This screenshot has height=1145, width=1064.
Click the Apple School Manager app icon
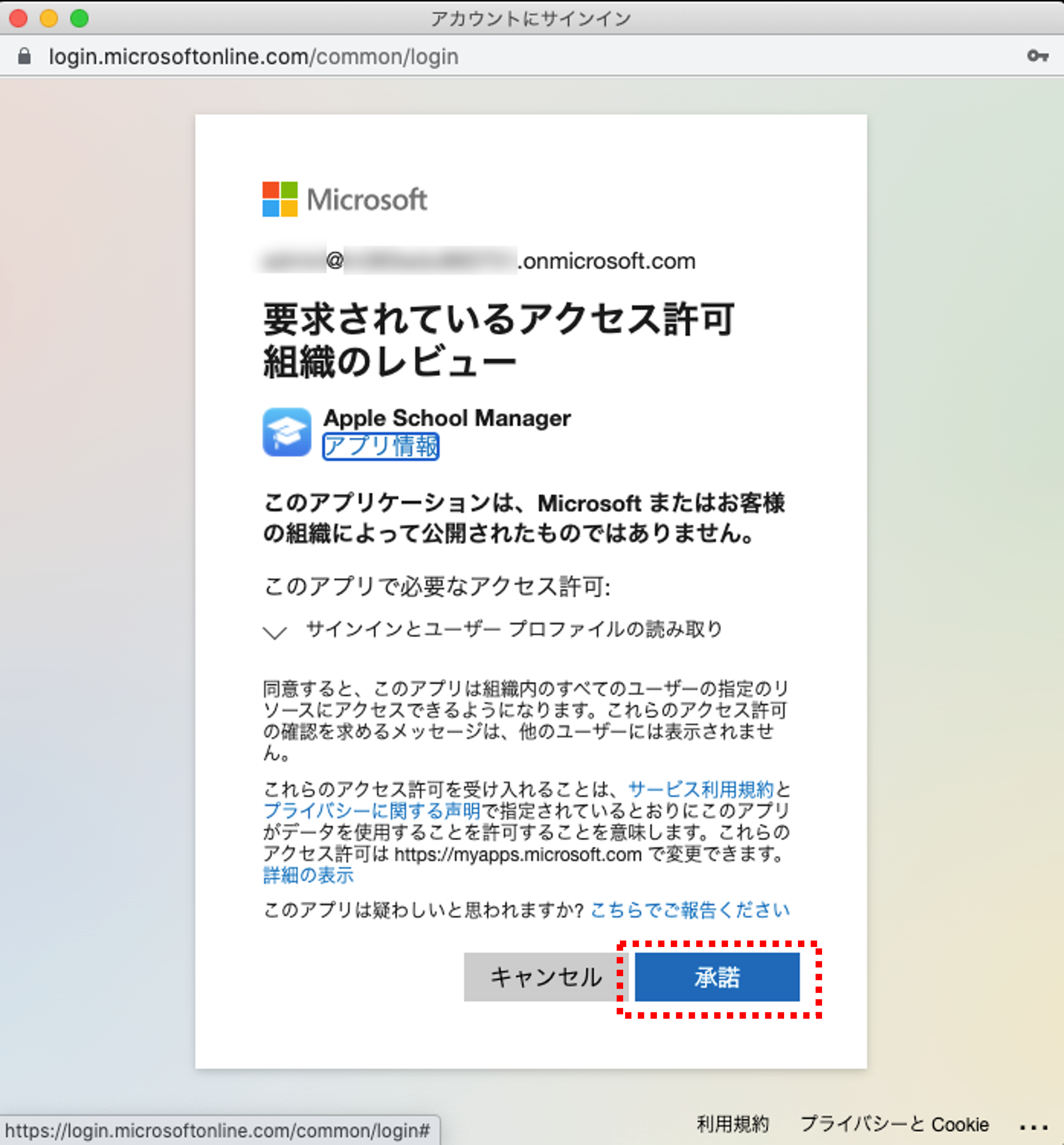287,432
